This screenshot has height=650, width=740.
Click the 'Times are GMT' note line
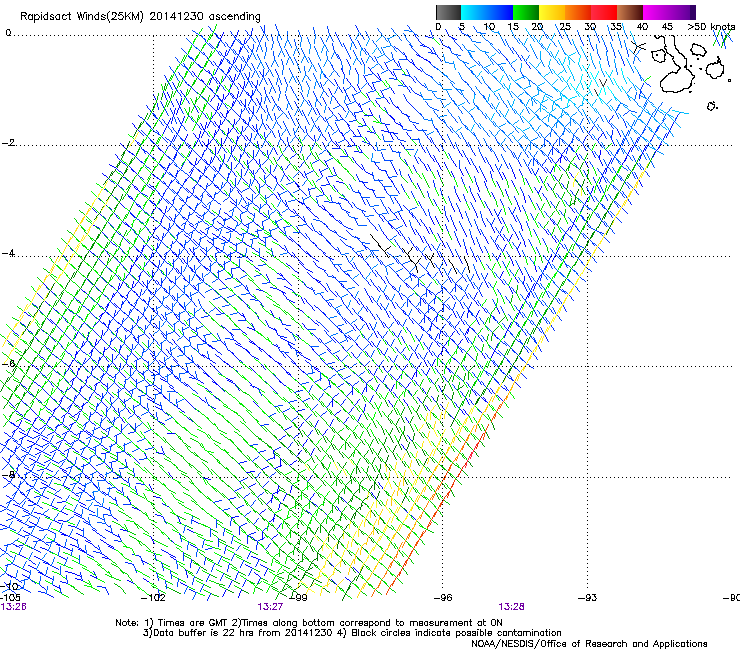coord(309,623)
